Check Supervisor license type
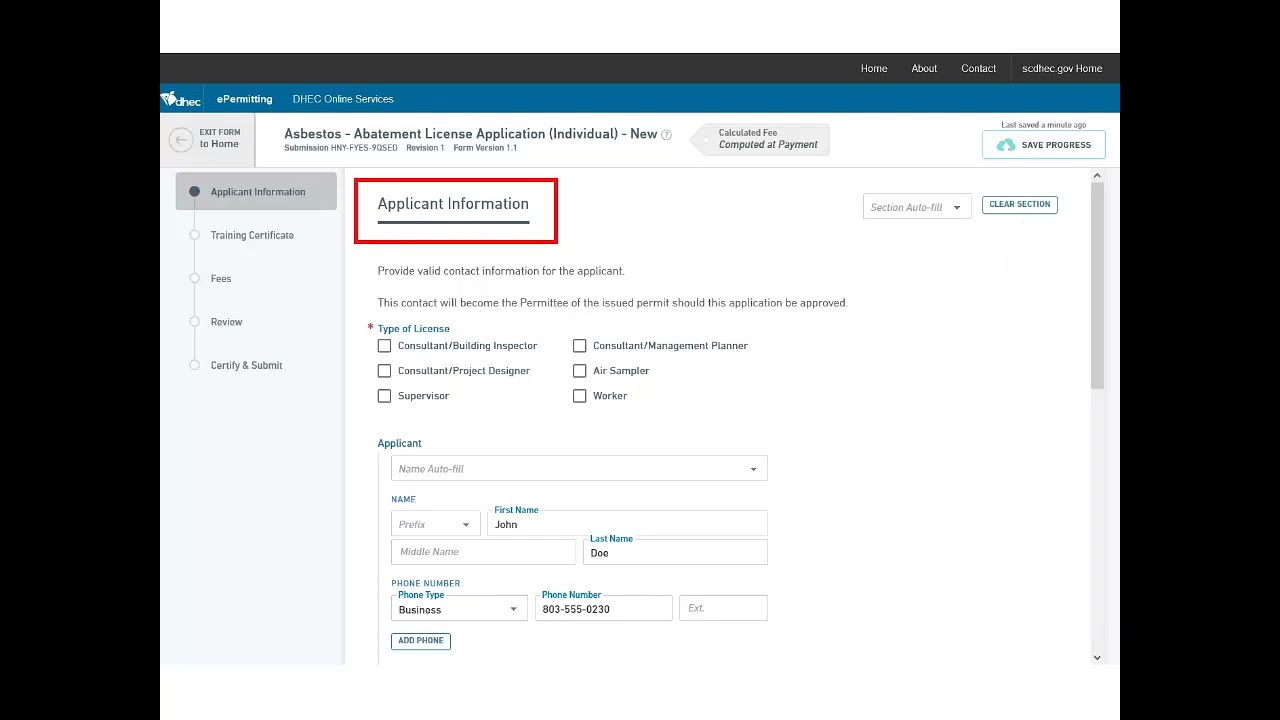This screenshot has width=1280, height=720. pyautogui.click(x=384, y=396)
